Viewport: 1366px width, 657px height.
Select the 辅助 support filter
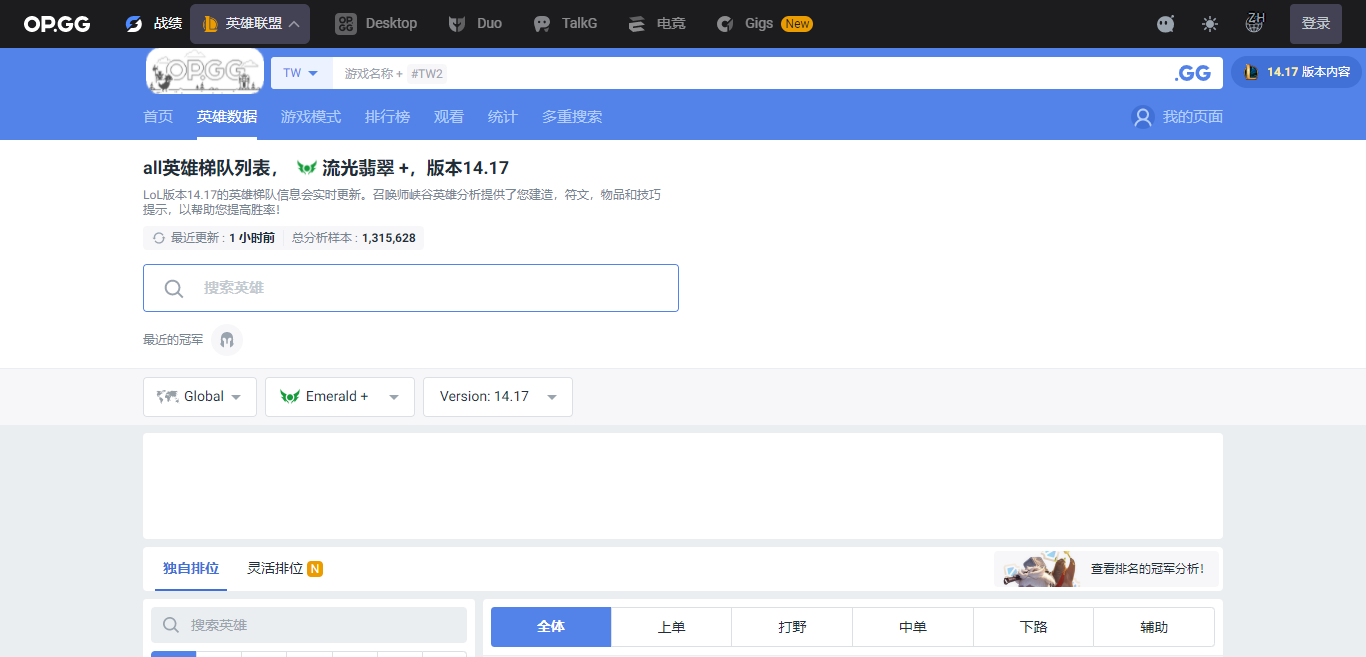[1154, 627]
